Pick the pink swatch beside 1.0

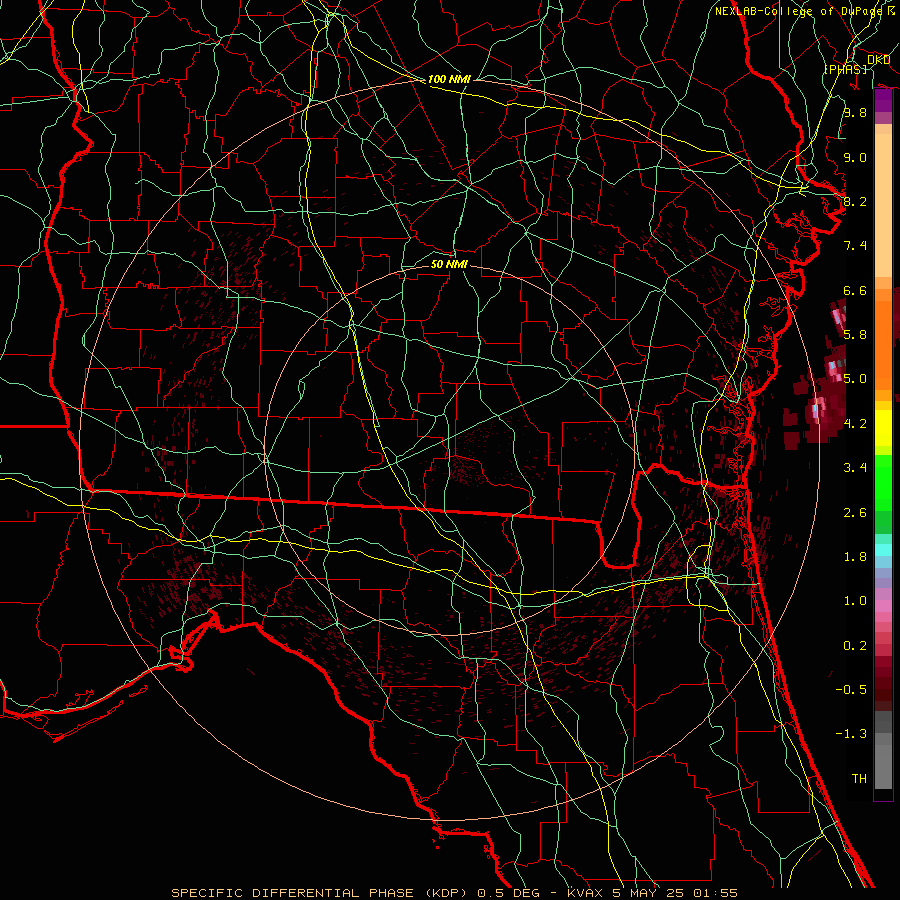tap(883, 606)
